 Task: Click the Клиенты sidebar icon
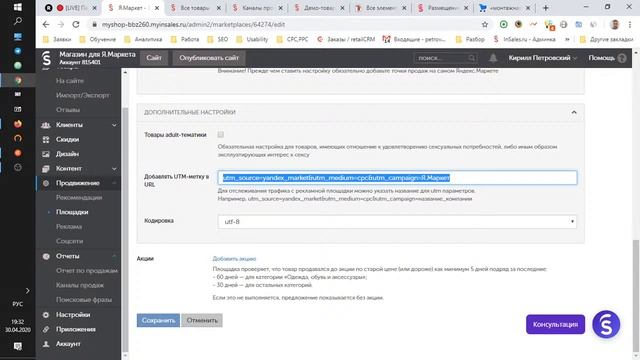tap(46, 125)
